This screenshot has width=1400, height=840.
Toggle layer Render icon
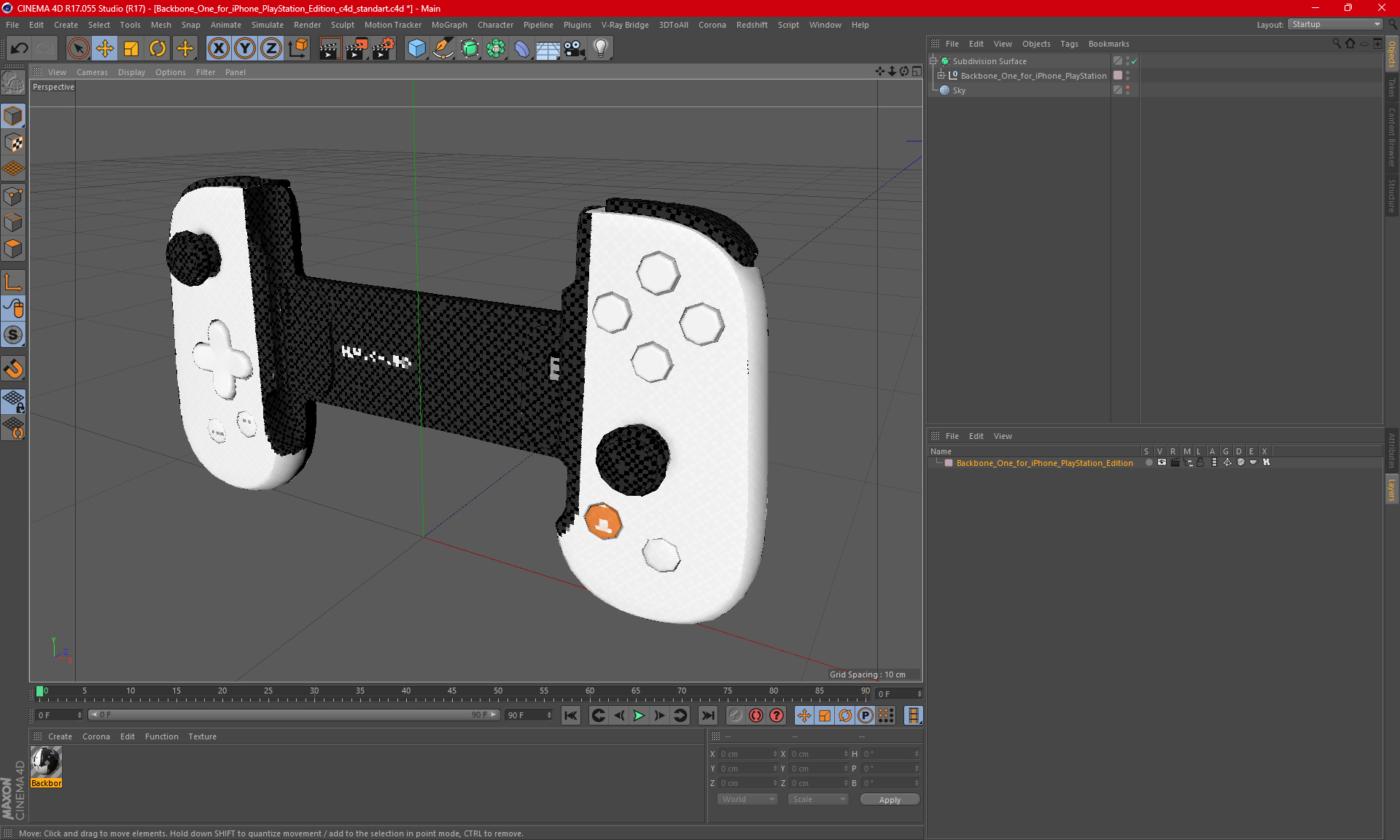1175,462
